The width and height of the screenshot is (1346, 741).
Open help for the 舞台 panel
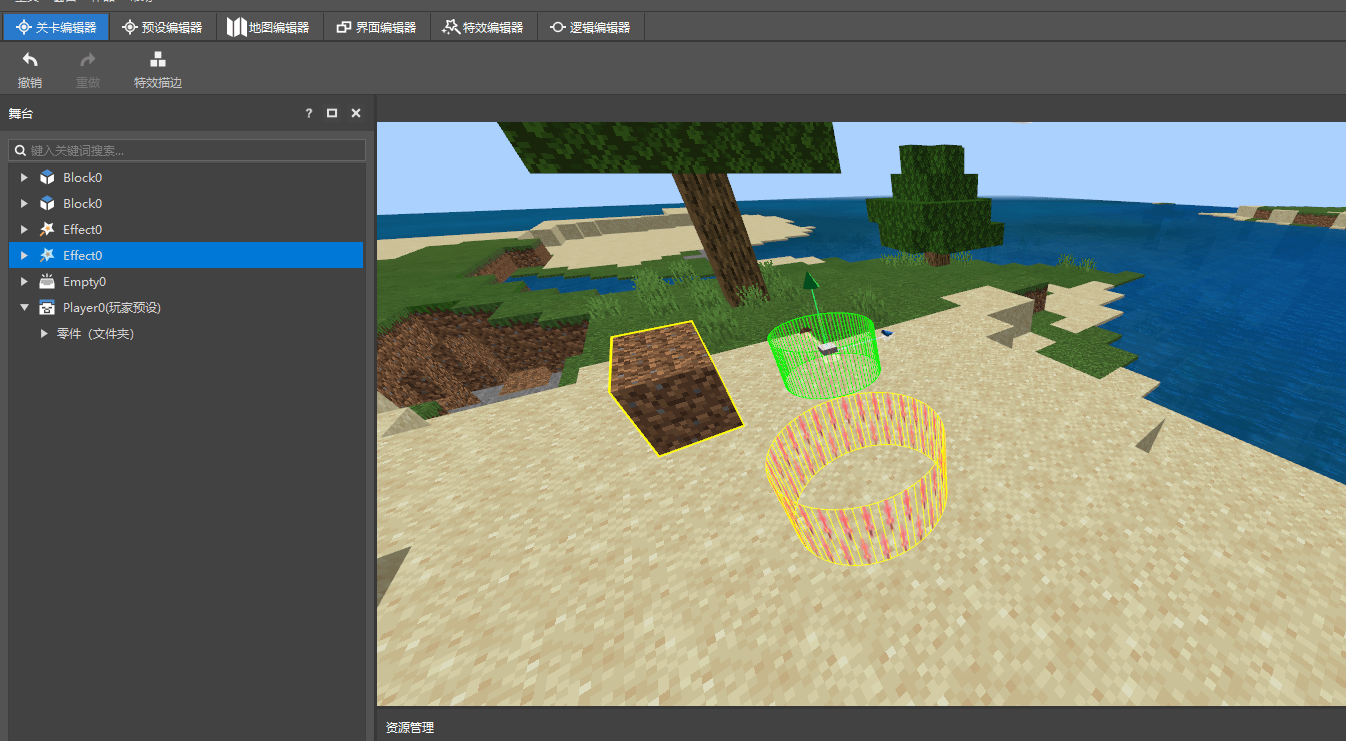(x=309, y=114)
